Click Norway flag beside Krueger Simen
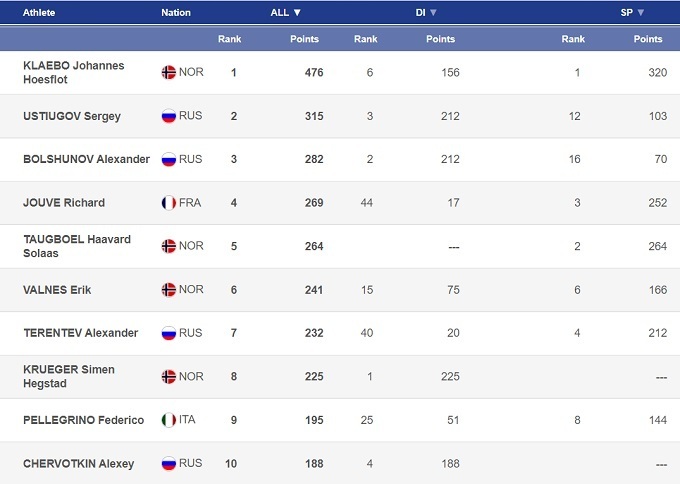Viewport: 680px width, 484px height. 168,376
